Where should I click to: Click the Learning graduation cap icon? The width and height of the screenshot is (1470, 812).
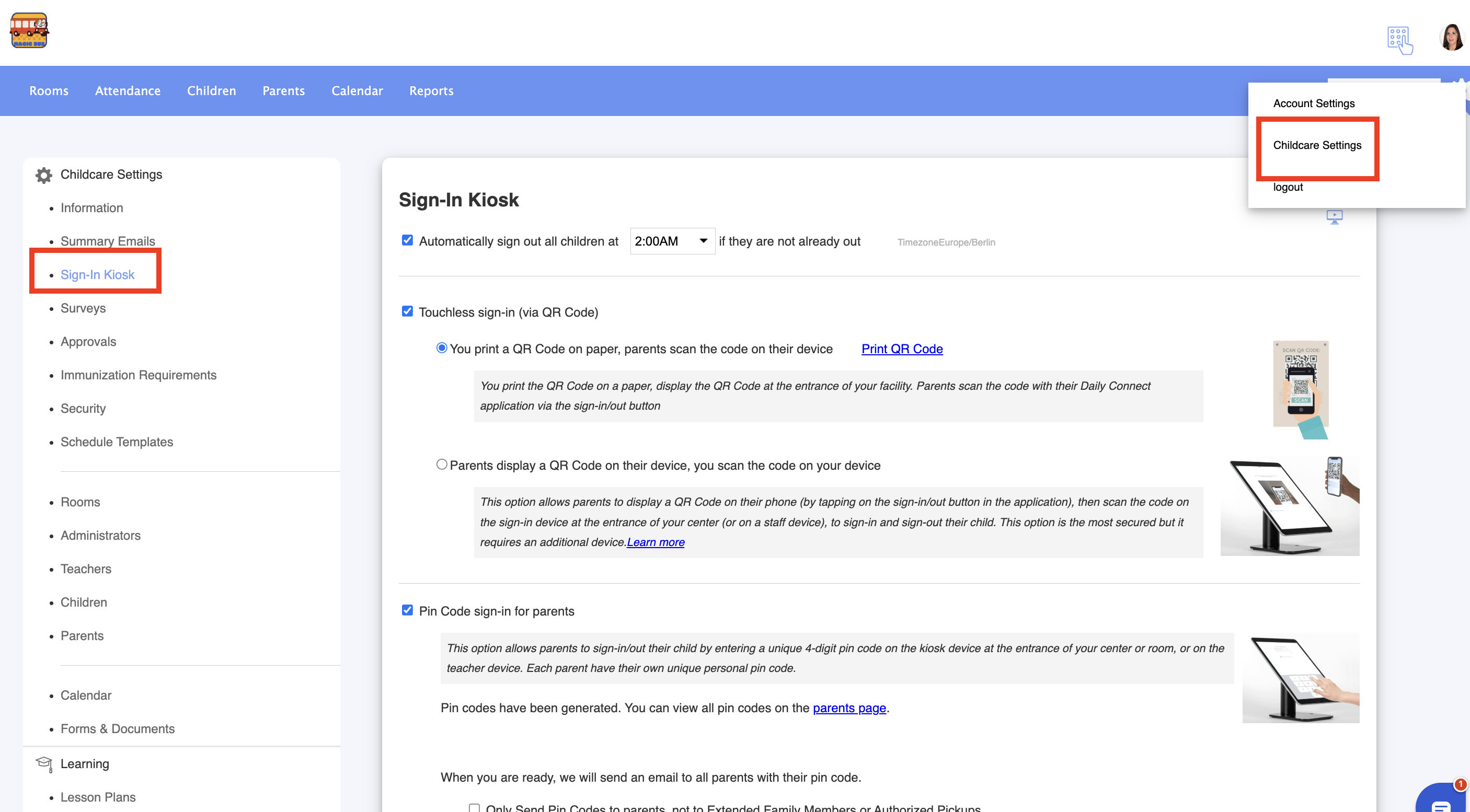coord(44,763)
